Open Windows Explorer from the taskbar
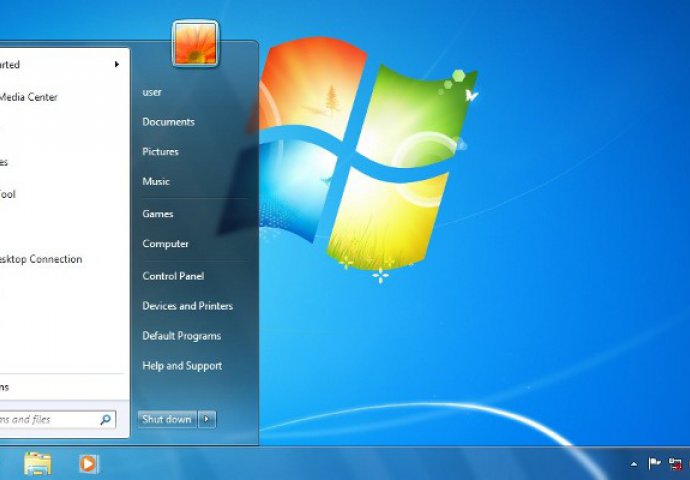The height and width of the screenshot is (480, 690). [38, 464]
